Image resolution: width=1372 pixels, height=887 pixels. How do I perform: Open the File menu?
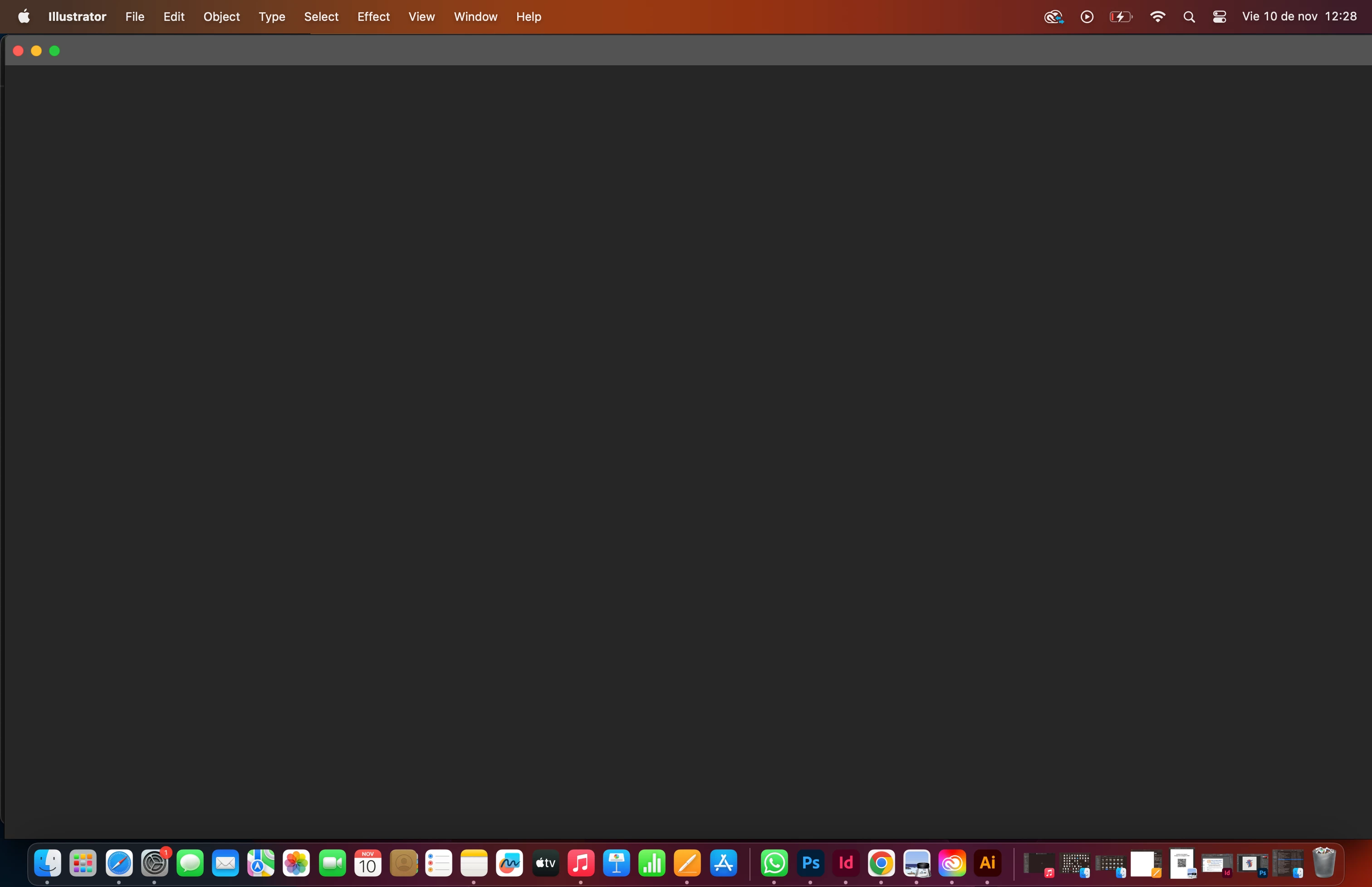pyautogui.click(x=134, y=17)
